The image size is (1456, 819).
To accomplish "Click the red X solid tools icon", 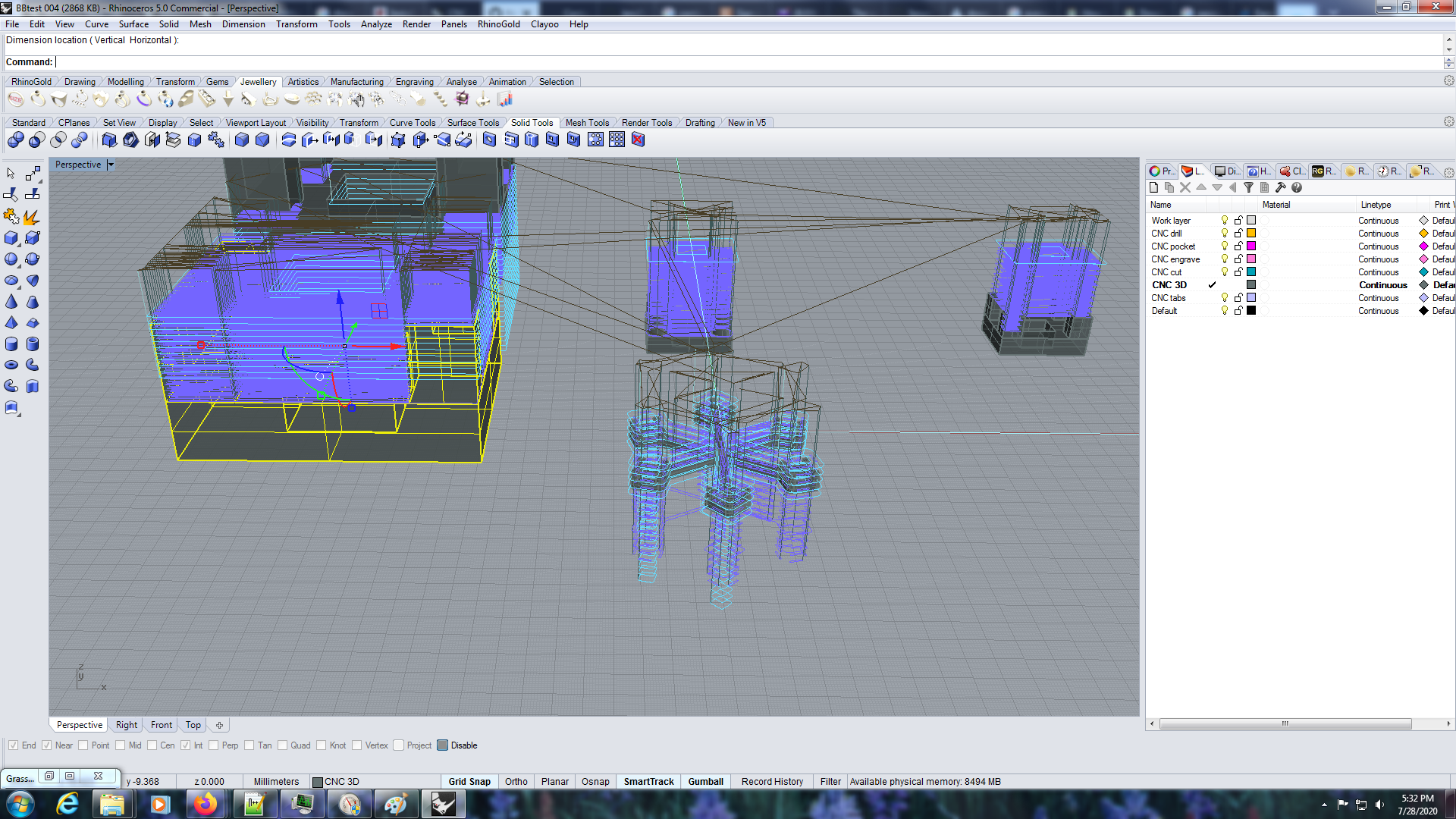I will coord(639,140).
